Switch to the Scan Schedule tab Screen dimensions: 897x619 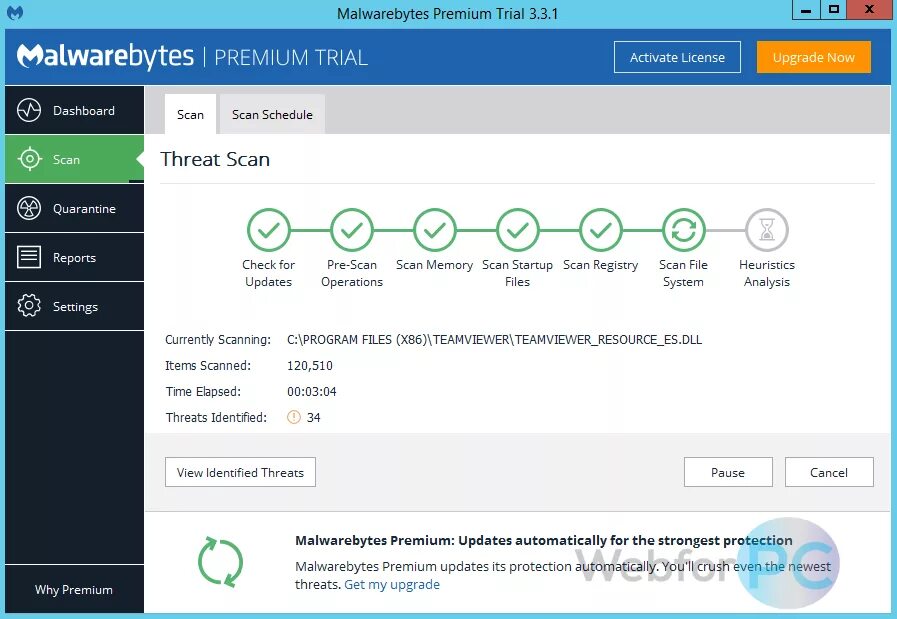[x=272, y=114]
